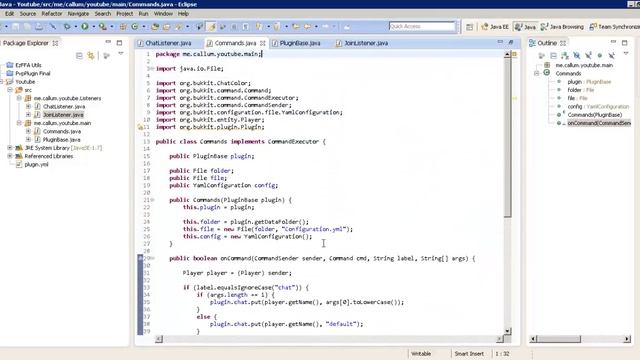The image size is (640, 360).
Task: Click the Save icon in the toolbar
Action: [16, 27]
